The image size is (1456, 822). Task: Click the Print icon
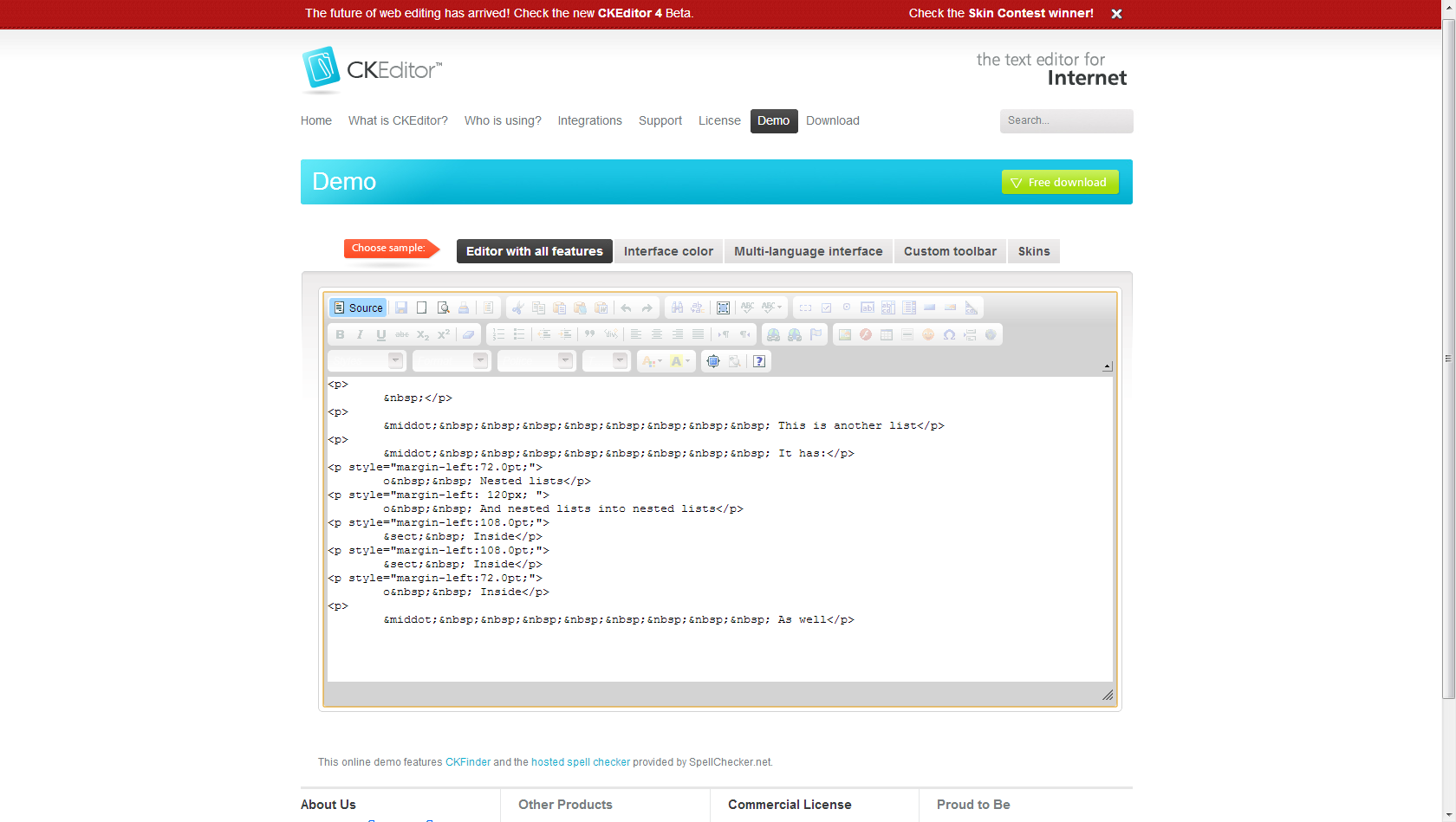tap(464, 307)
